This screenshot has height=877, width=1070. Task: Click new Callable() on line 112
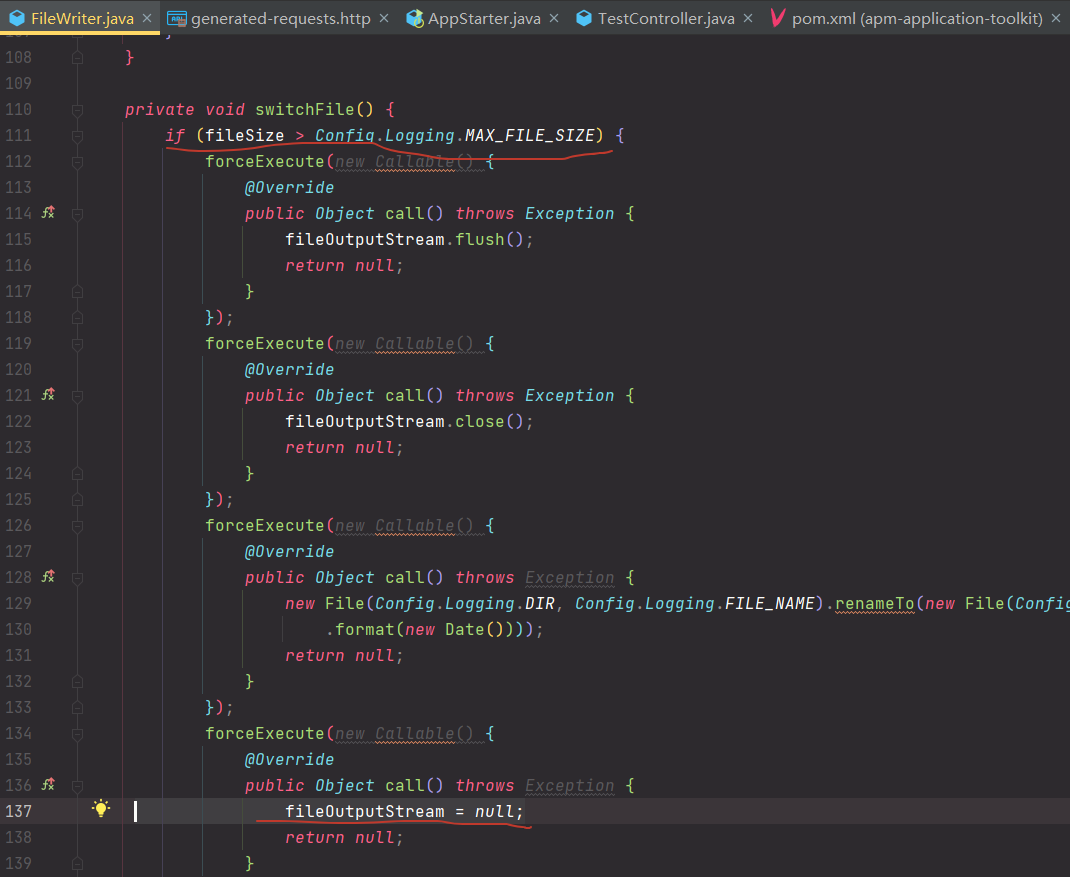[x=404, y=162]
